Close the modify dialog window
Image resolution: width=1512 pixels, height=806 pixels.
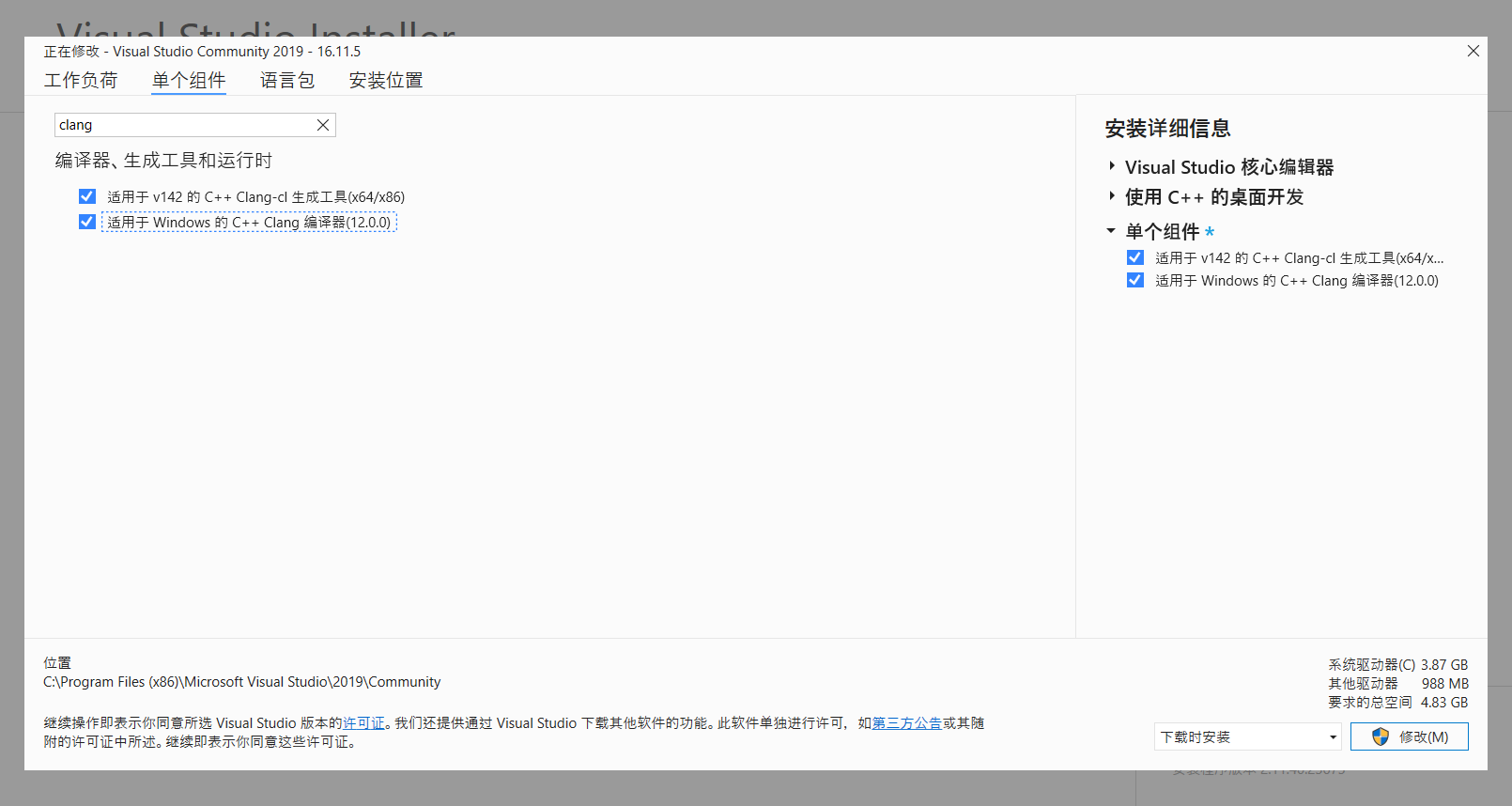coord(1473,52)
